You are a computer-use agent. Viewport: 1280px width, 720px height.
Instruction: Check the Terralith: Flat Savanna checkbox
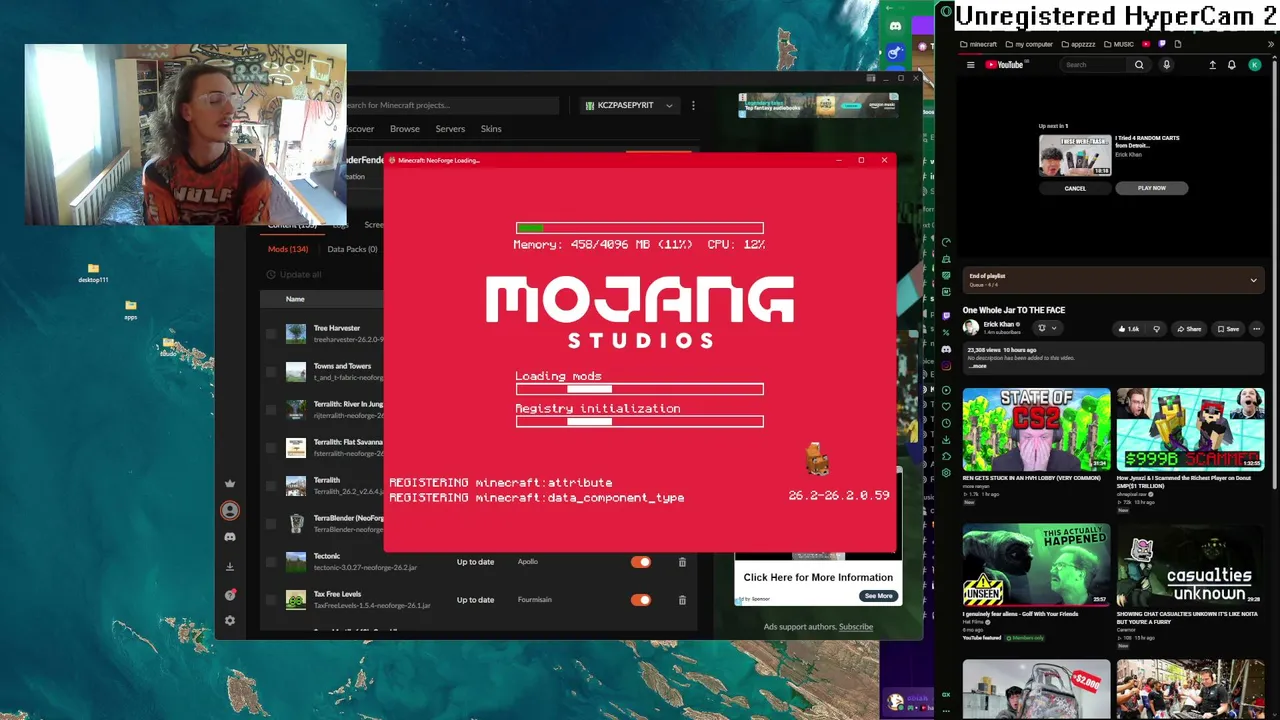(x=271, y=448)
